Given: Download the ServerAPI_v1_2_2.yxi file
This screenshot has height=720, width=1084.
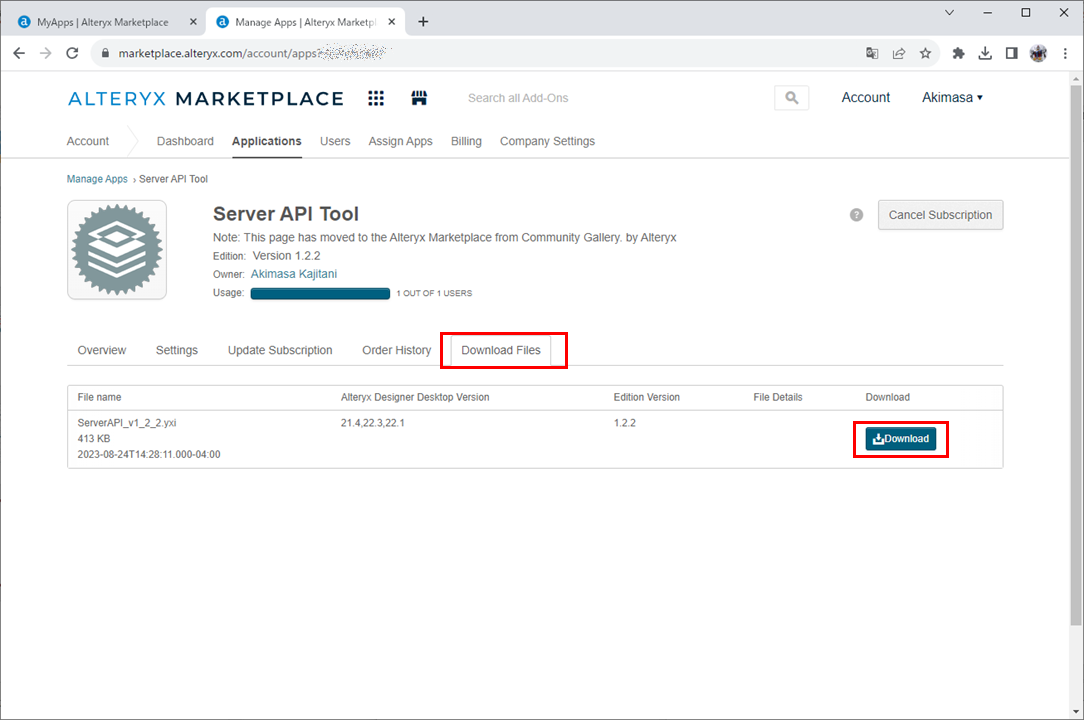Looking at the screenshot, I should pyautogui.click(x=901, y=439).
